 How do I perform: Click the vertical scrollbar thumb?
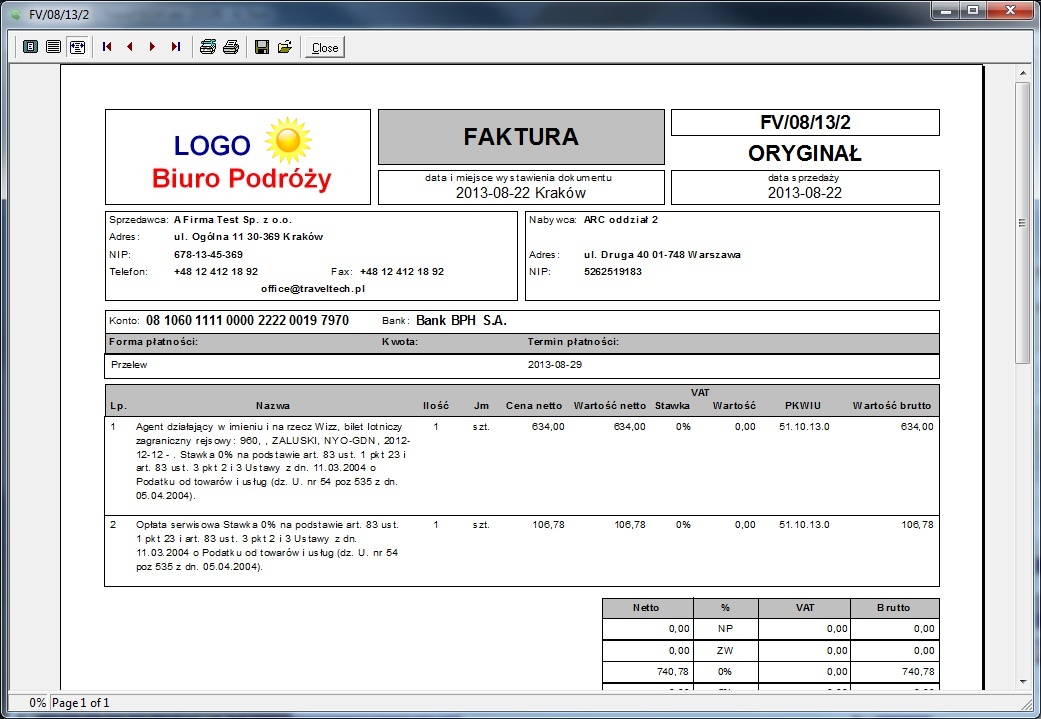pos(1022,223)
